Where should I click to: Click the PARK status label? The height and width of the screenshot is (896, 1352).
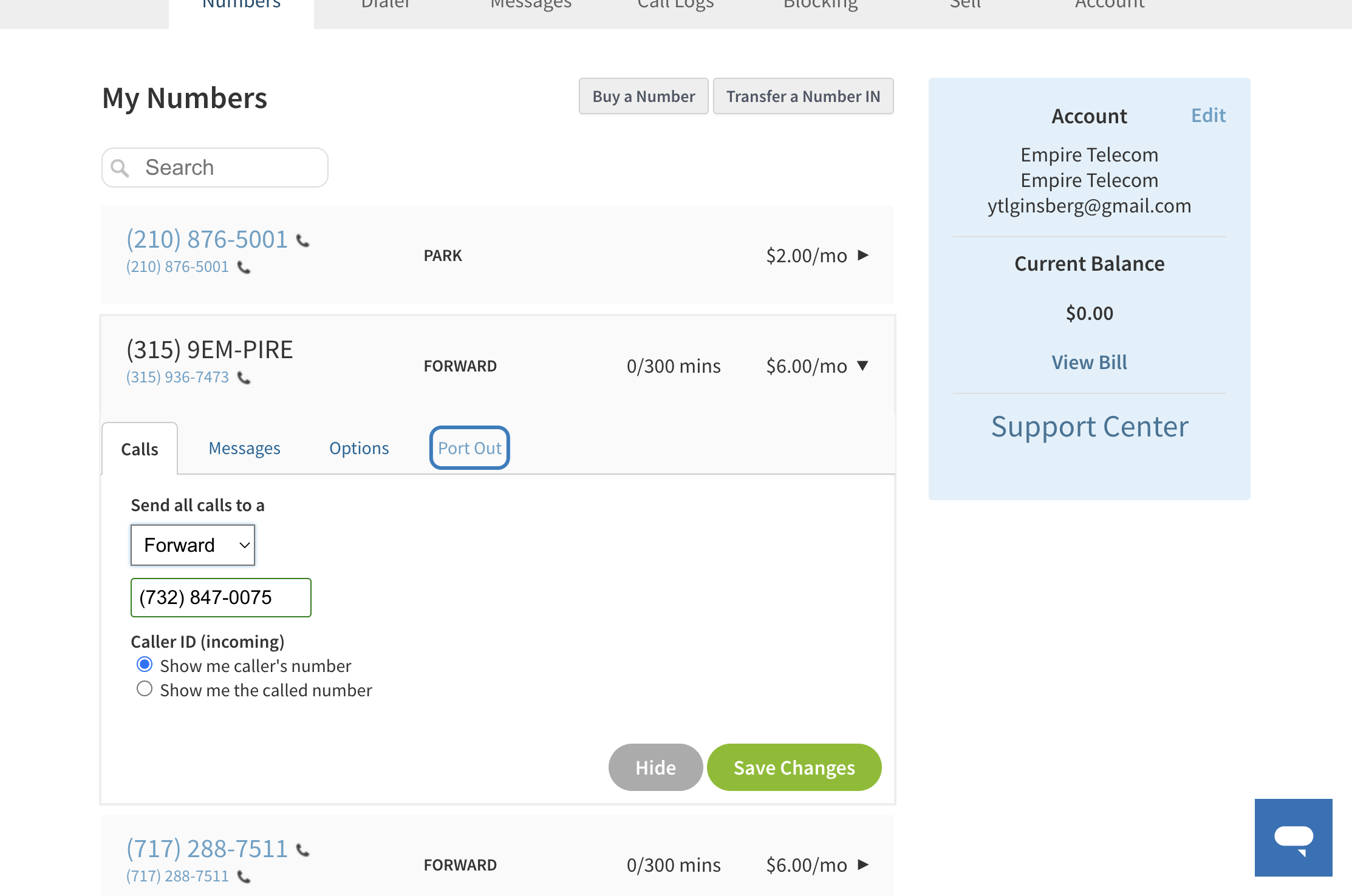point(443,256)
